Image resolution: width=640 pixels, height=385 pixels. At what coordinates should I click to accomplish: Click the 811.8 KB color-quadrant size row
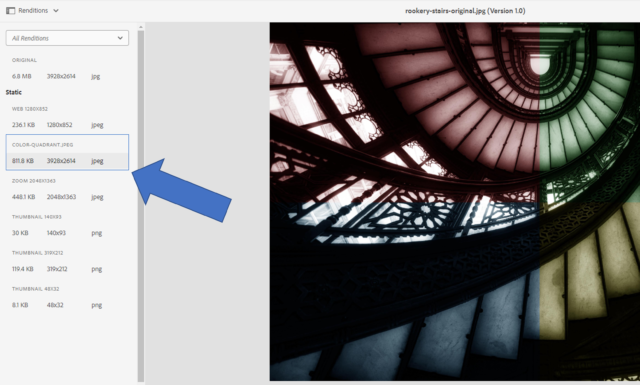(67, 161)
